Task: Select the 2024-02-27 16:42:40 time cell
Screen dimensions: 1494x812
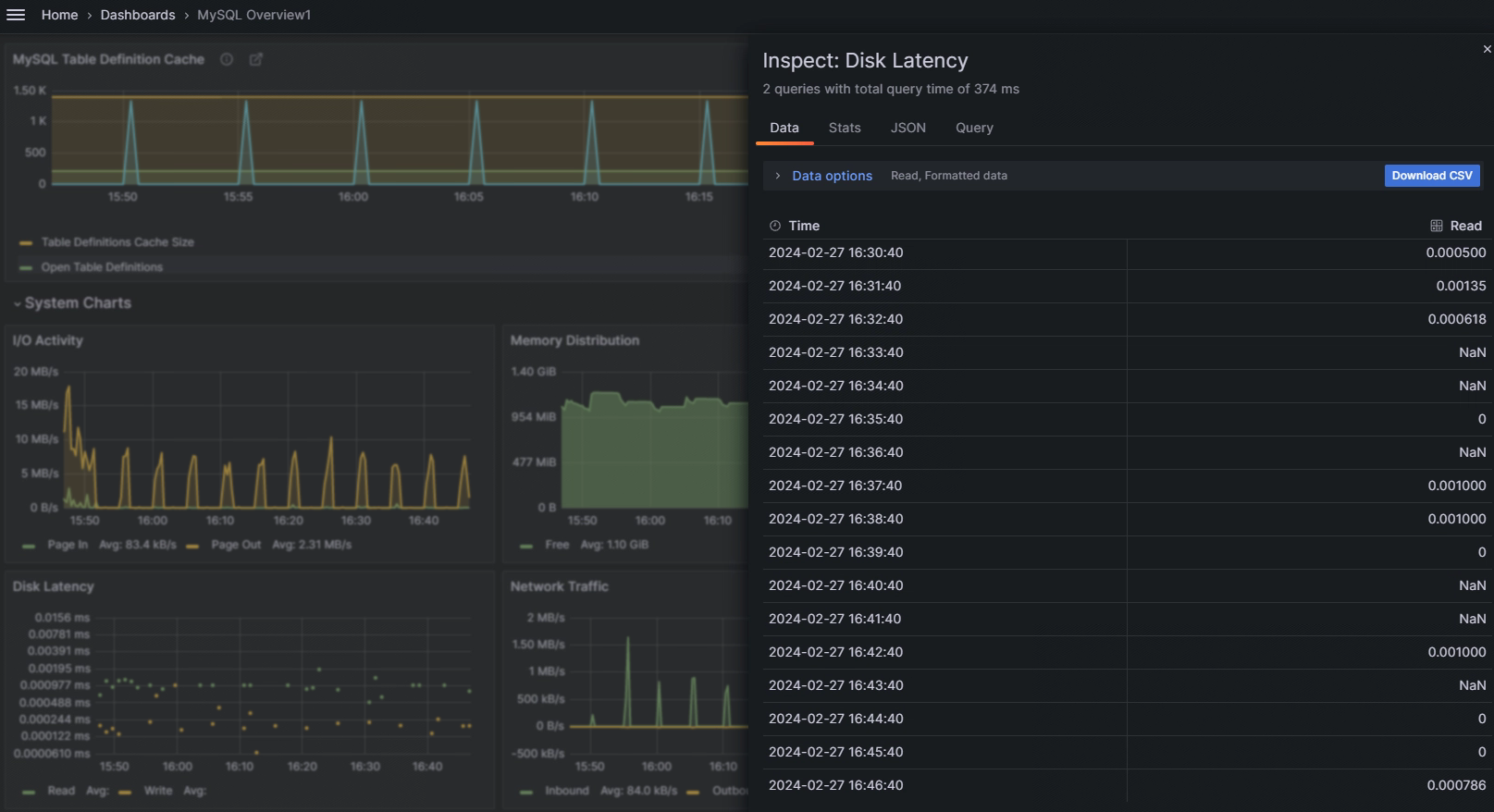Action: [945, 652]
